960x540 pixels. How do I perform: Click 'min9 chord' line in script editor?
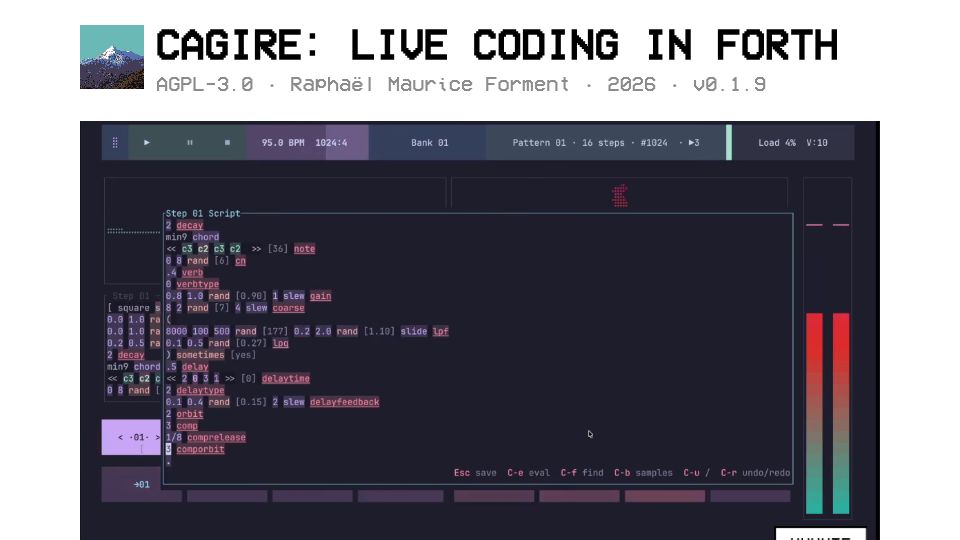pyautogui.click(x=192, y=237)
